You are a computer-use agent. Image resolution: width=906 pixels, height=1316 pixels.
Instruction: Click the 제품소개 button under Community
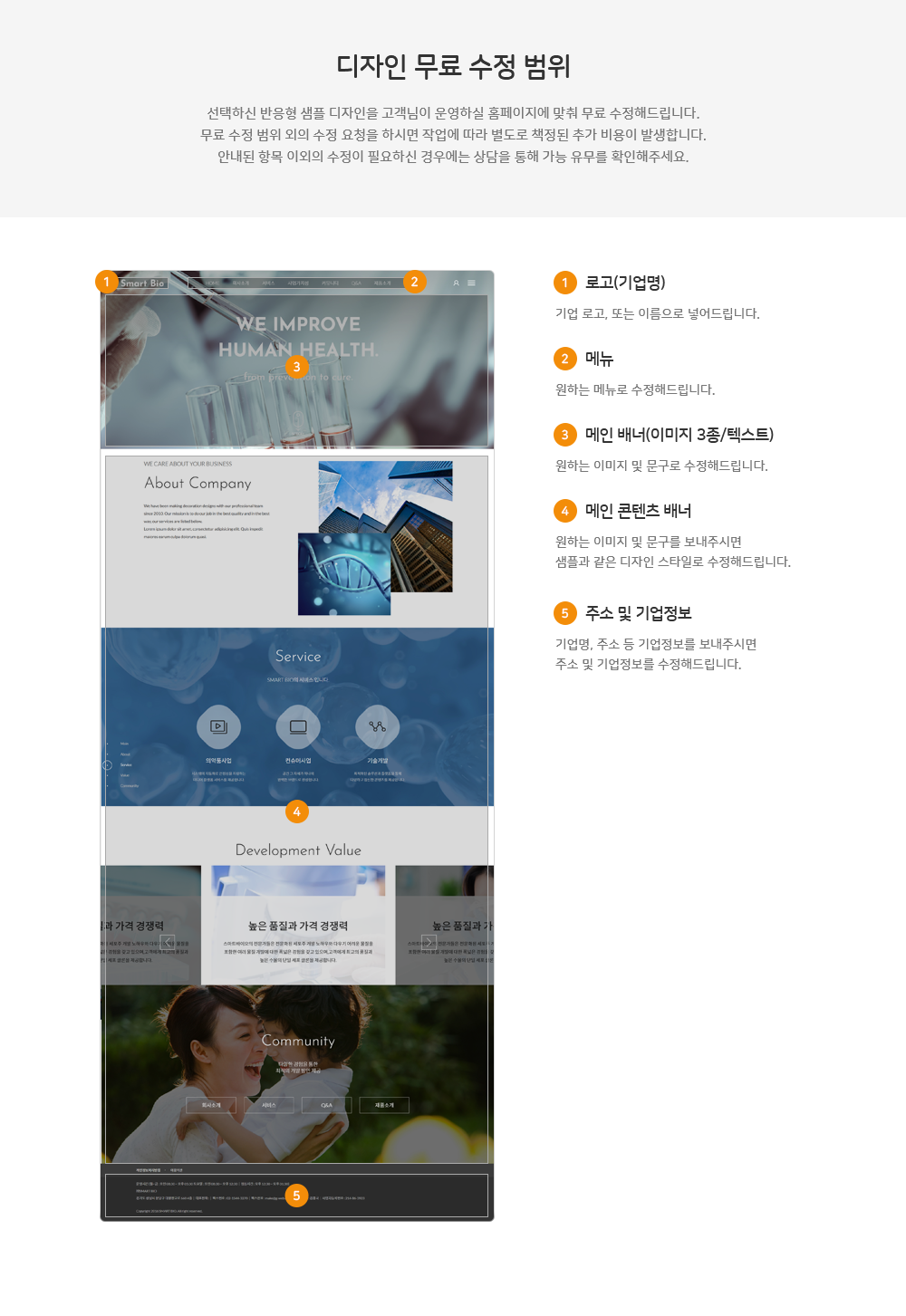[x=385, y=1105]
